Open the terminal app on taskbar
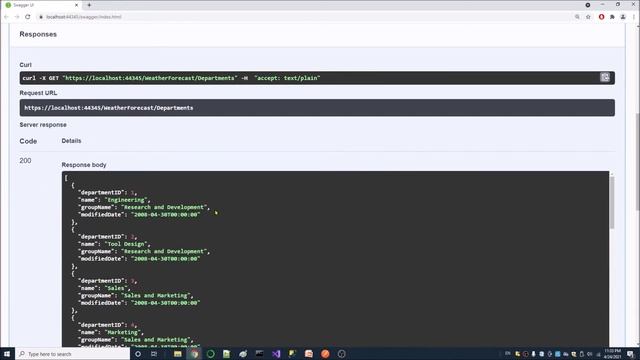This screenshot has width=640, height=360. pos(259,354)
